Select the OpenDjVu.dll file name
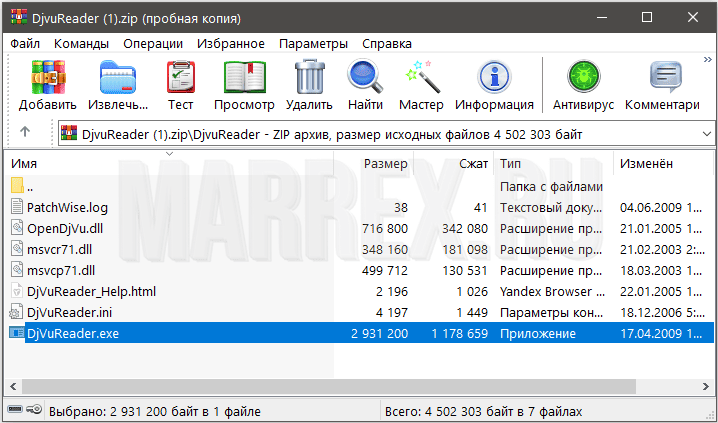The width and height of the screenshot is (718, 423). tap(65, 228)
